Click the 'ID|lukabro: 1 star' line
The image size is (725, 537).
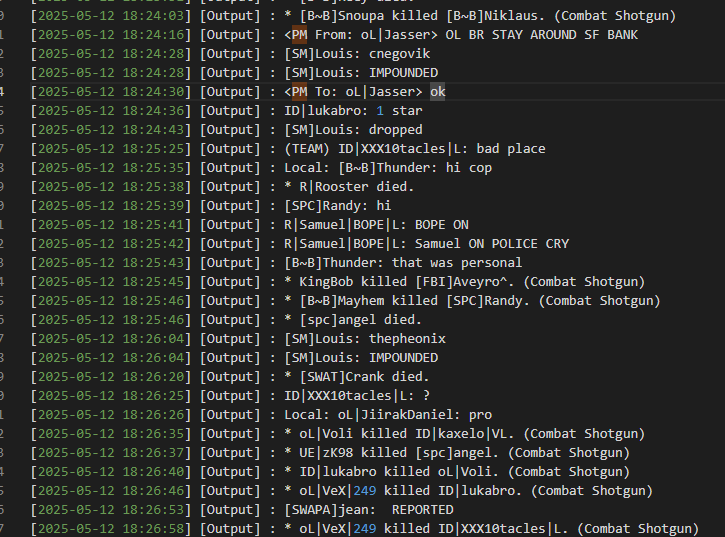[227, 111]
